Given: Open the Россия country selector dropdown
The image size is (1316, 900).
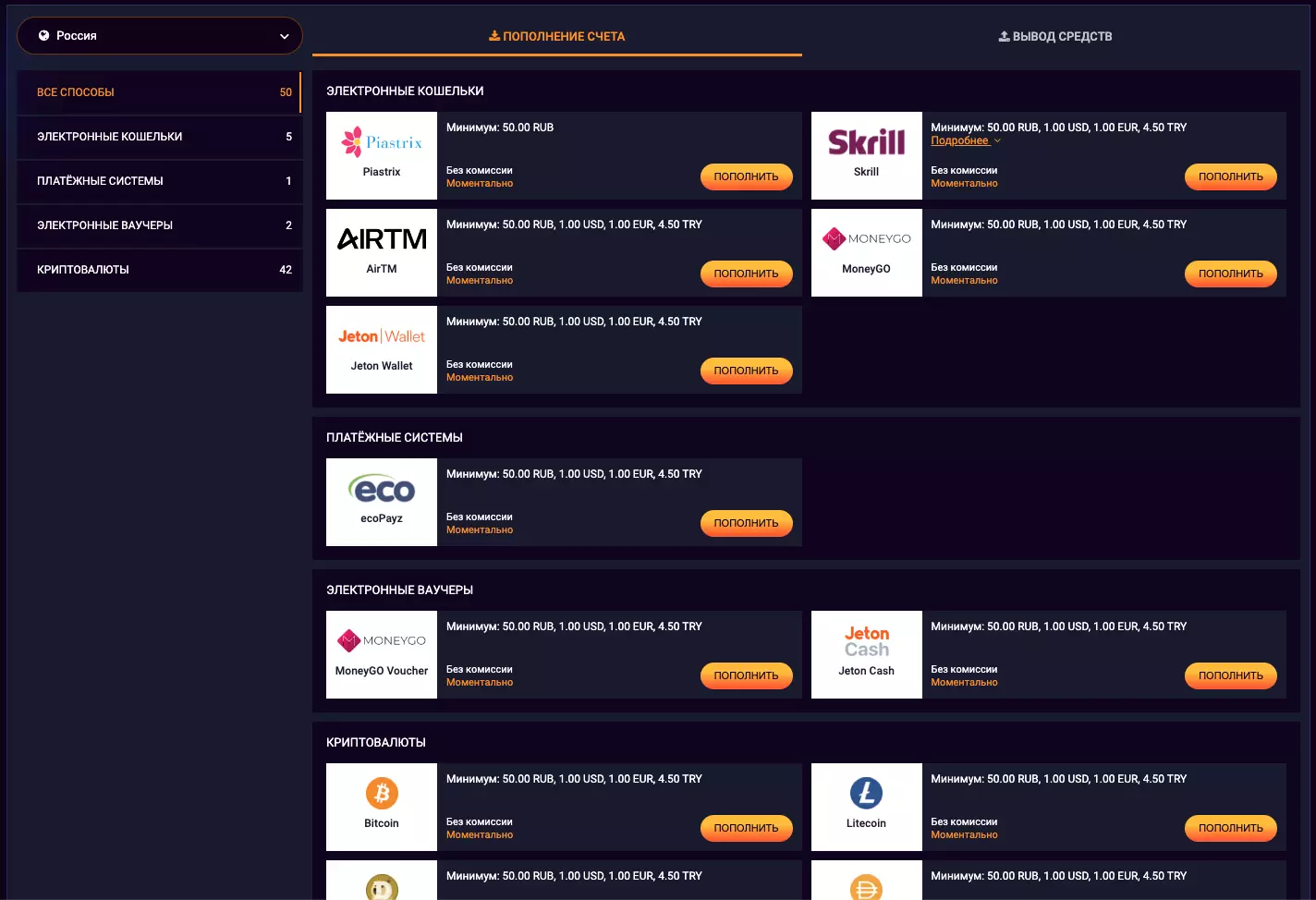Looking at the screenshot, I should pyautogui.click(x=159, y=35).
